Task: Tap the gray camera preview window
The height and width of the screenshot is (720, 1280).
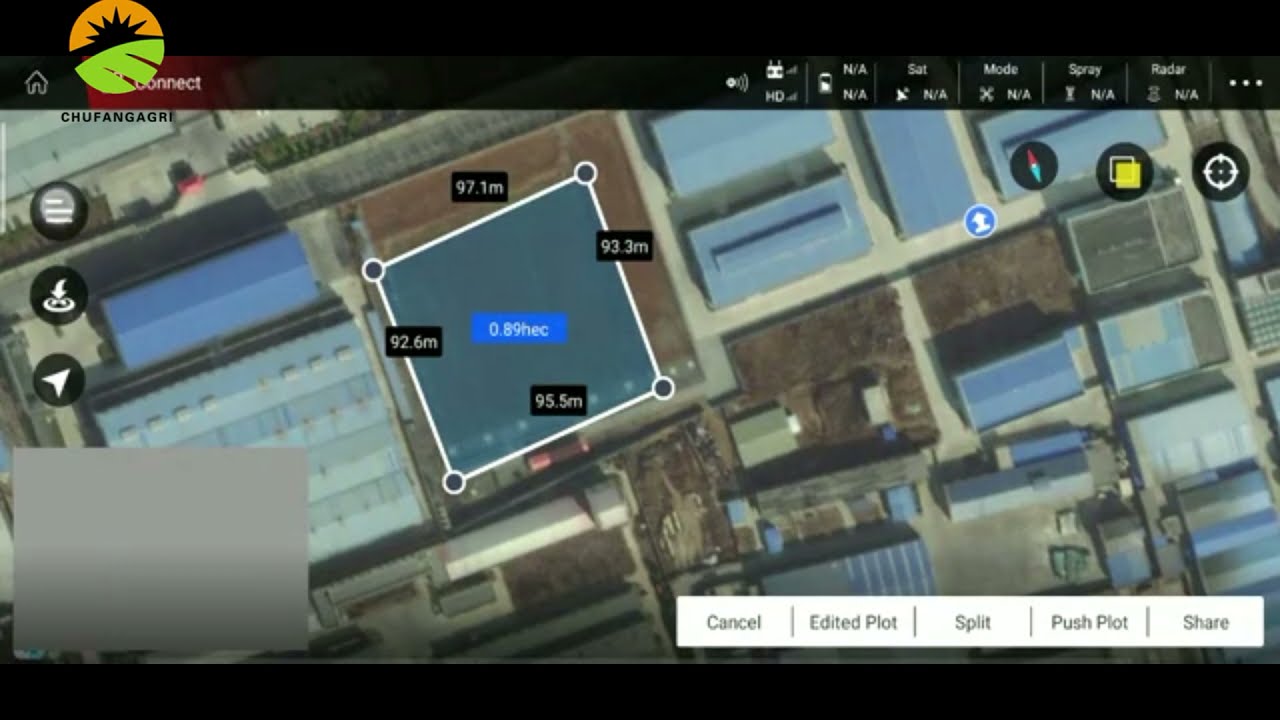Action: tap(160, 548)
